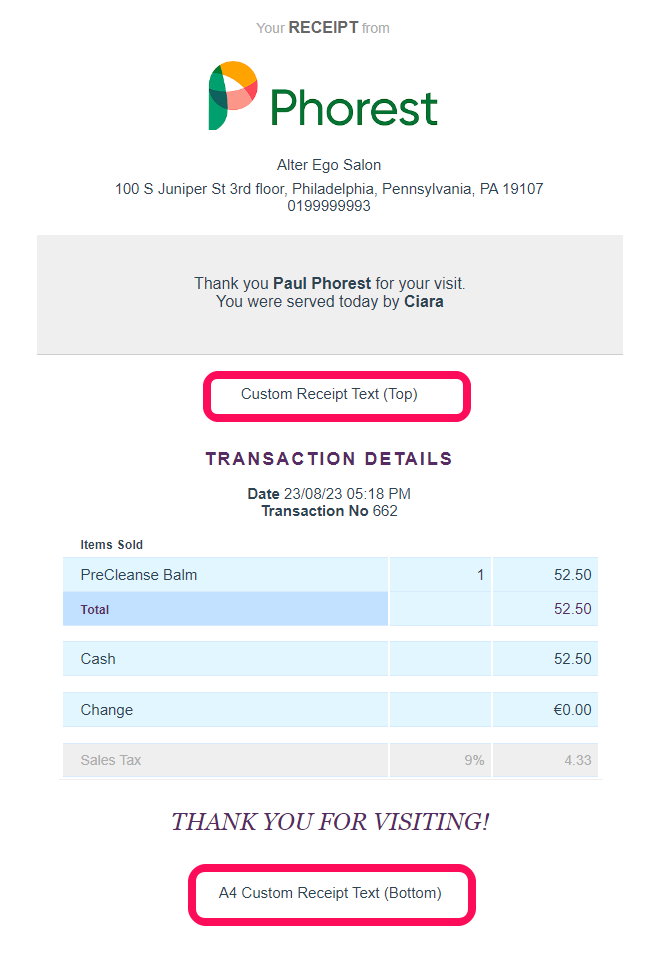The image size is (658, 962).
Task: Select the Custom Receipt Text (Top) box
Action: pos(337,396)
